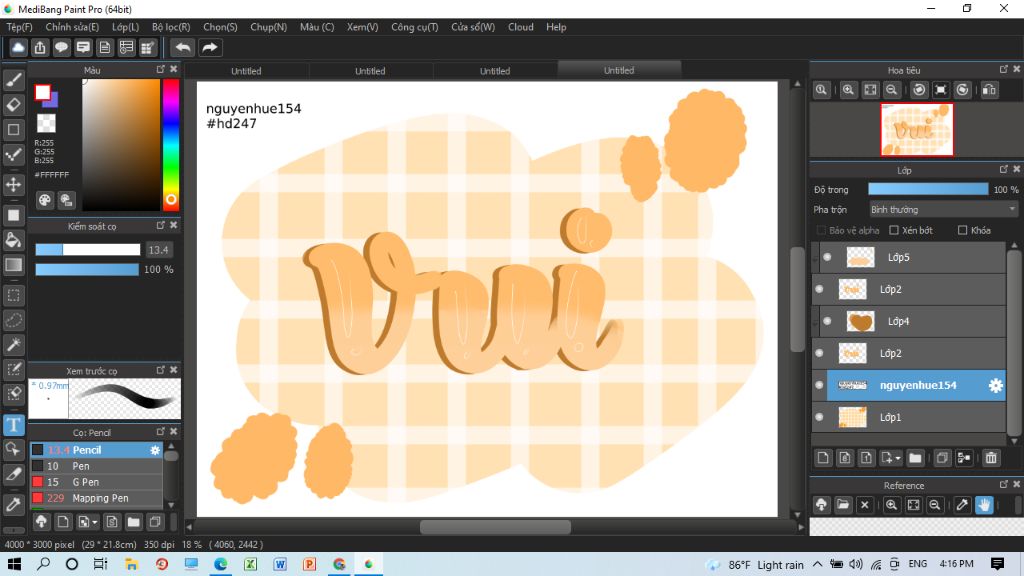Screen dimensions: 1024x576
Task: Toggle visibility of nguyenhue154 layer
Action: [x=820, y=385]
